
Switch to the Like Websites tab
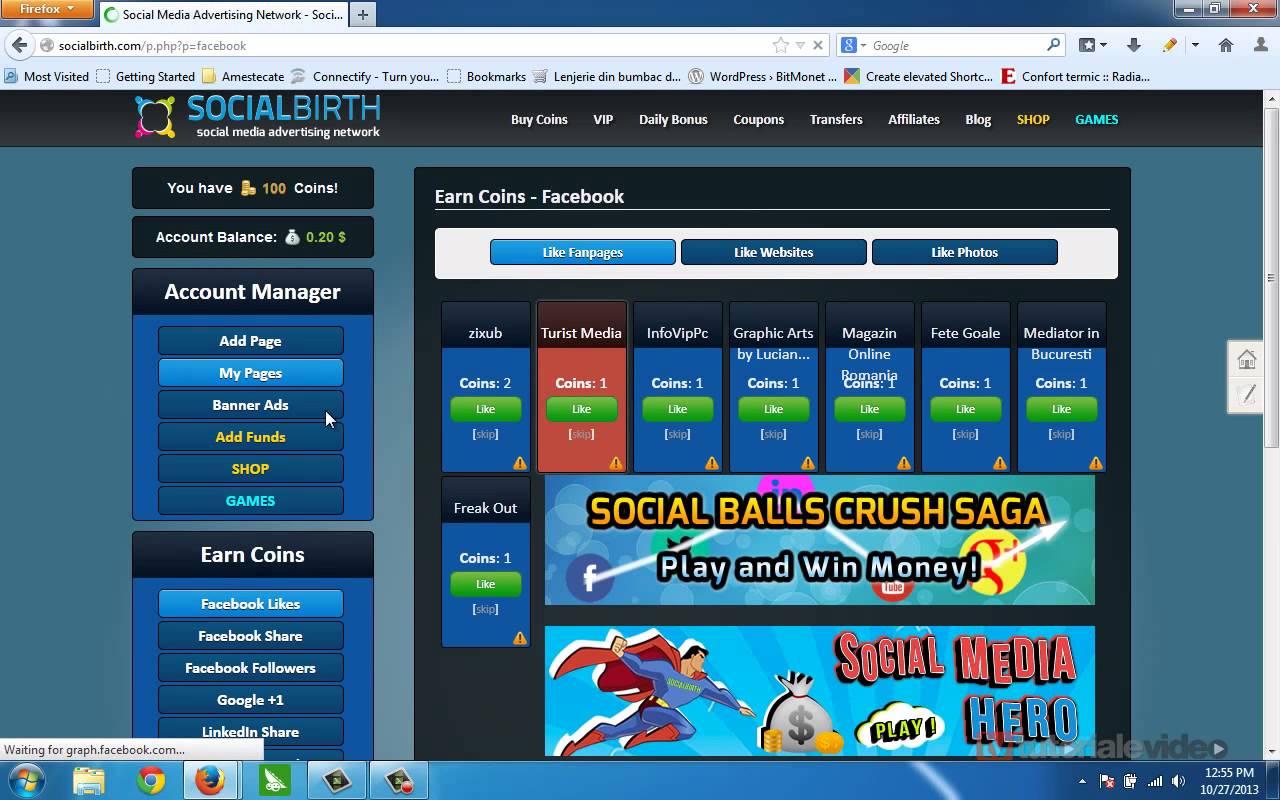tap(774, 252)
